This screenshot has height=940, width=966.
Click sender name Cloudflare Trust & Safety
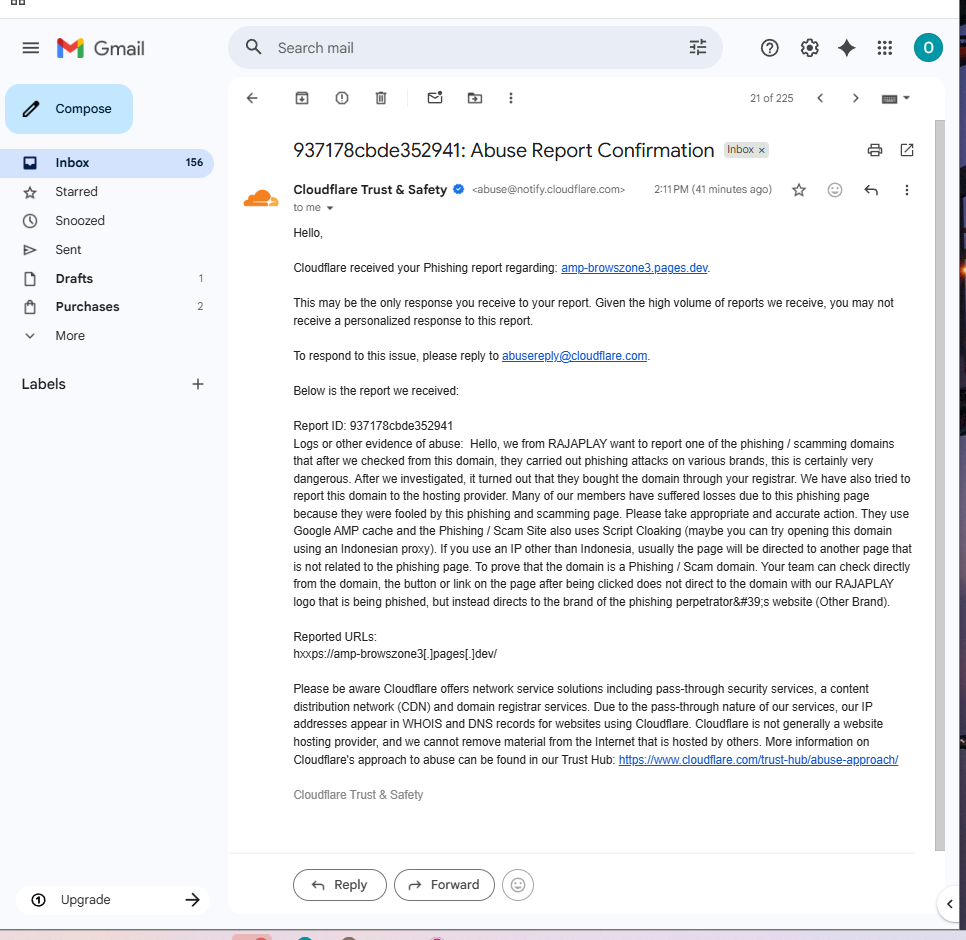(x=370, y=190)
